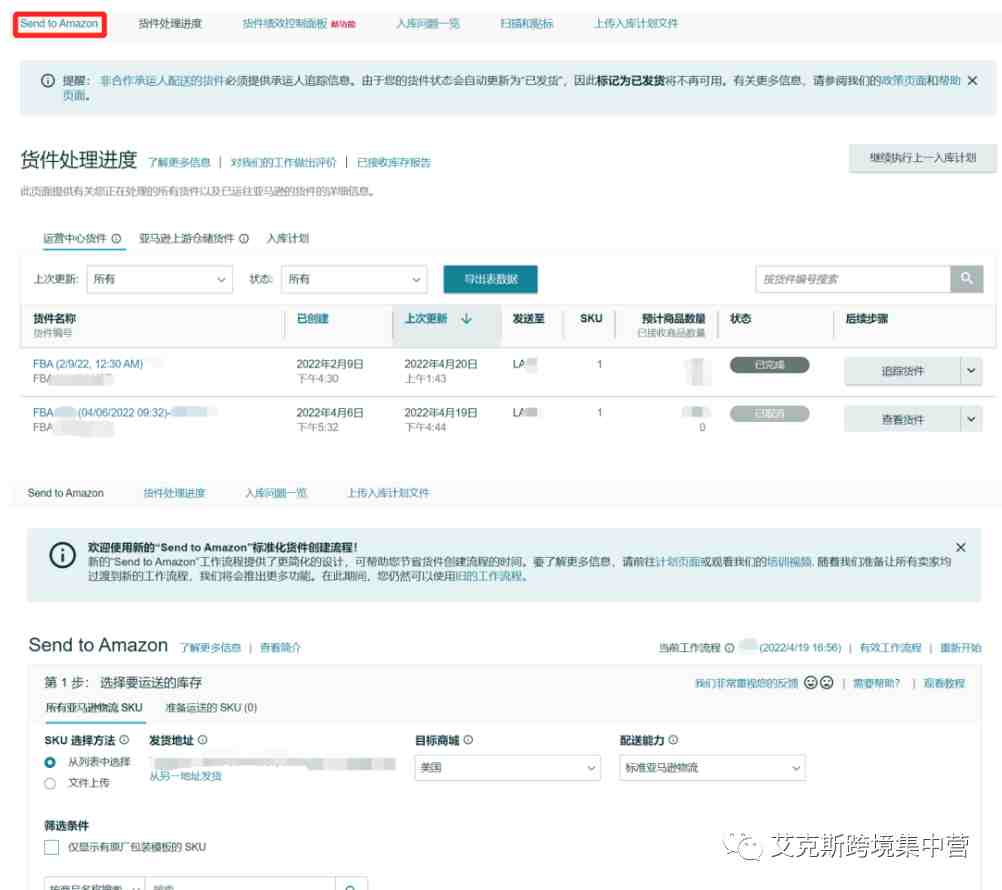This screenshot has height=890, width=1002.
Task: Sort by the 已创建 column header
Action: 312,318
